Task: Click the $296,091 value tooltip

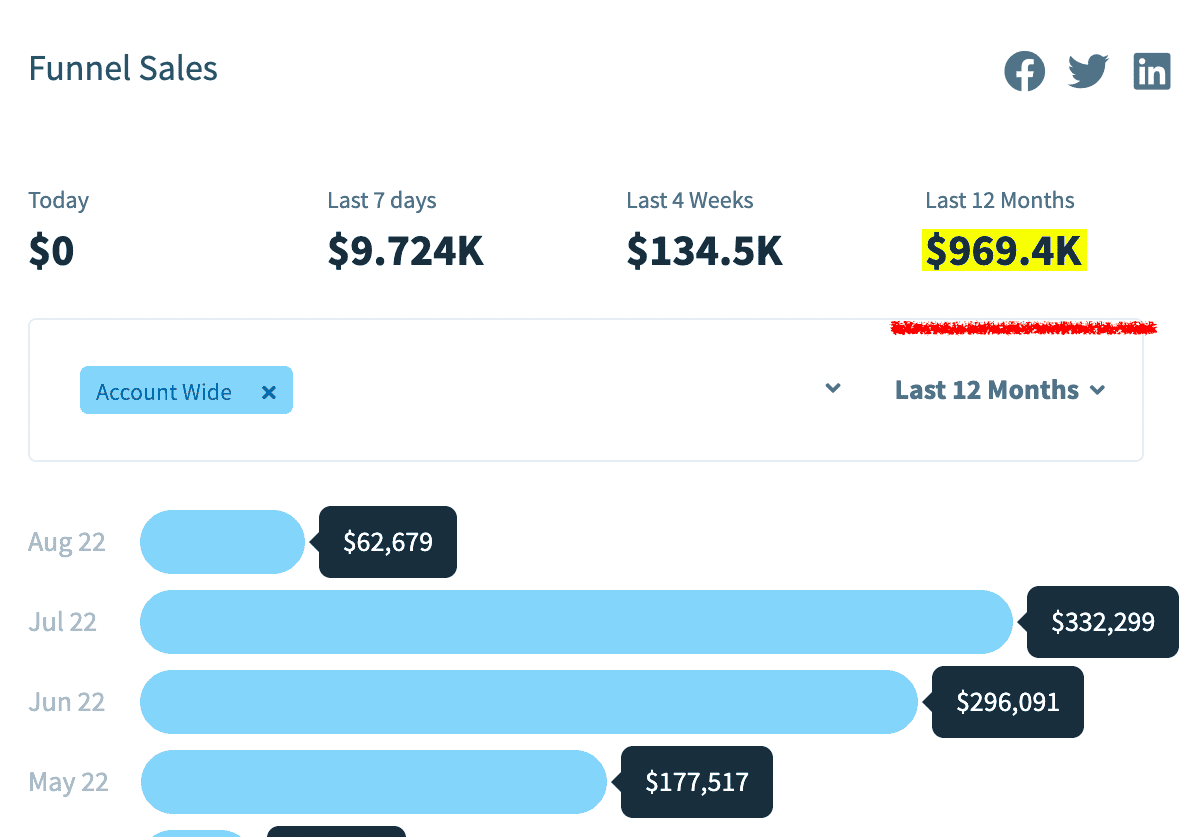Action: click(1008, 702)
